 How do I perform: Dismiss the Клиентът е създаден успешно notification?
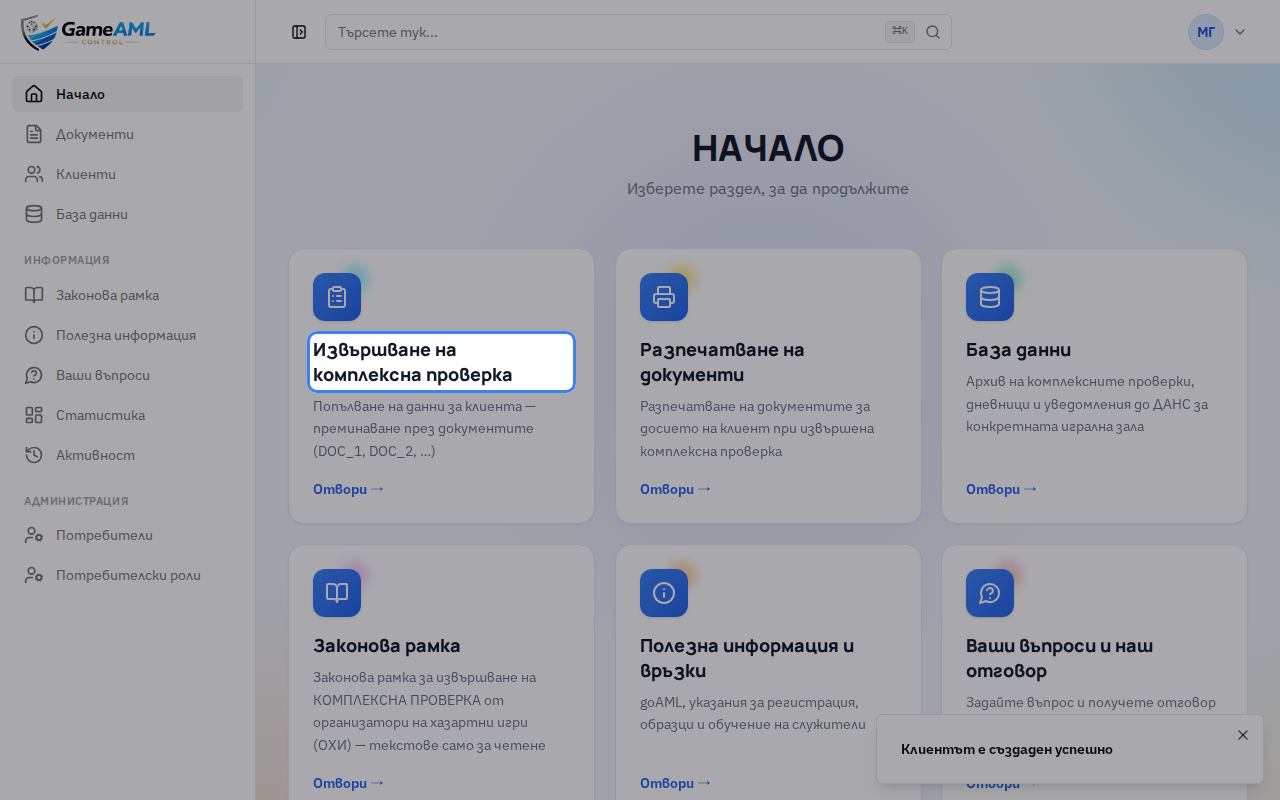pyautogui.click(x=1243, y=735)
